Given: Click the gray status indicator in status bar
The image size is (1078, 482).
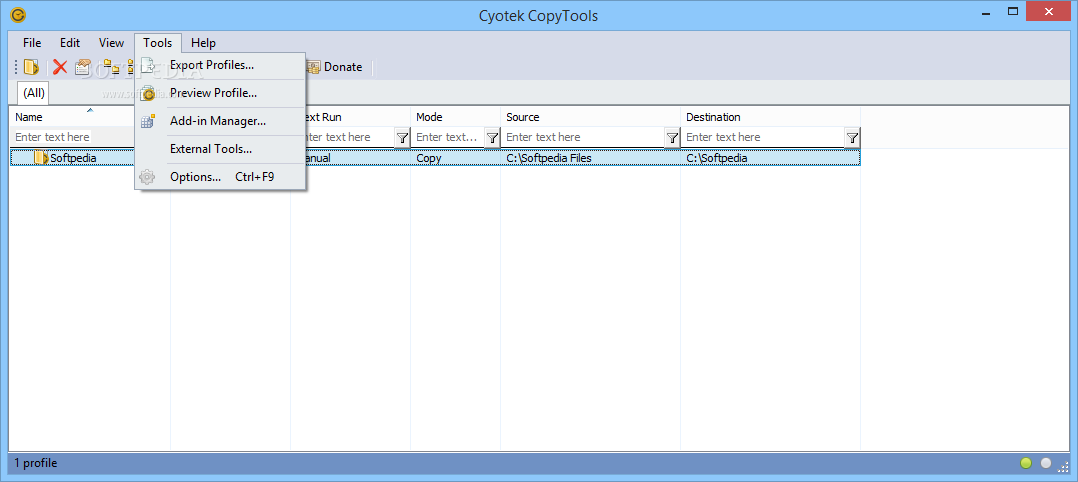Looking at the screenshot, I should click(x=1046, y=463).
